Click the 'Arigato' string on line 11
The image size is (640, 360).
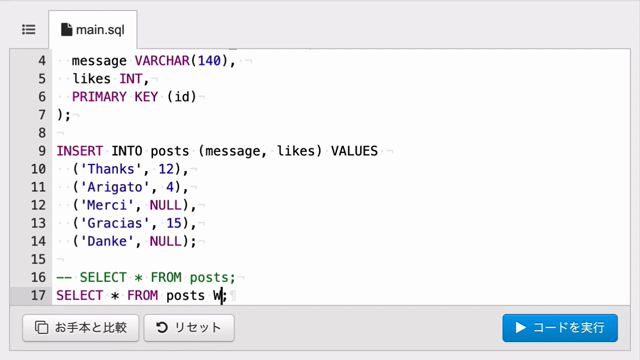(x=115, y=187)
